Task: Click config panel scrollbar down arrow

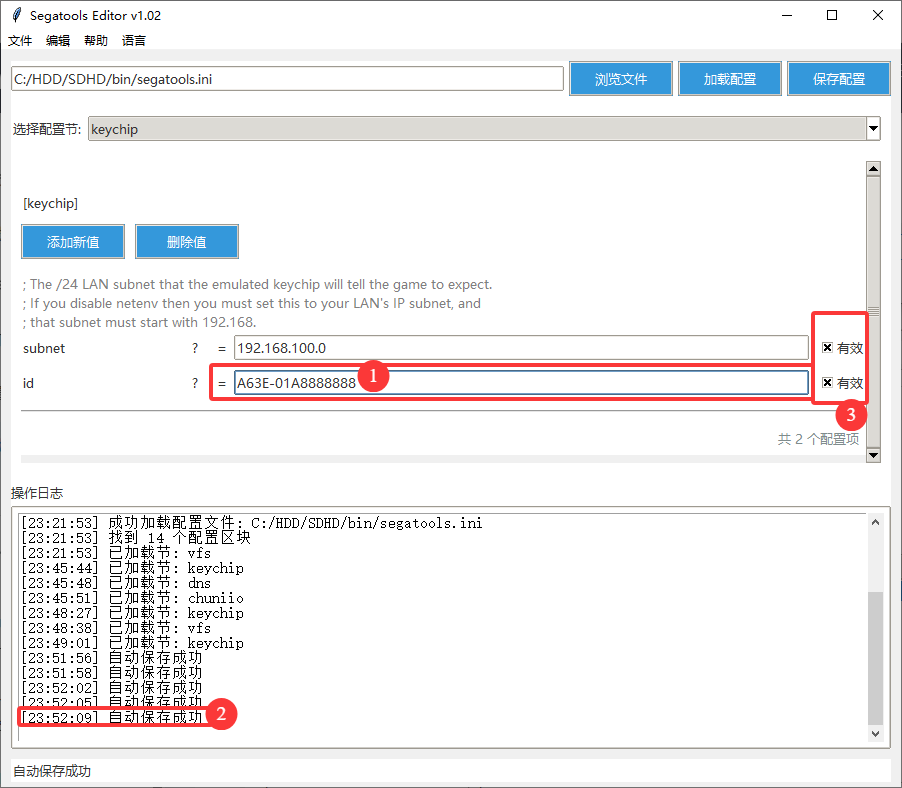Action: coord(873,455)
